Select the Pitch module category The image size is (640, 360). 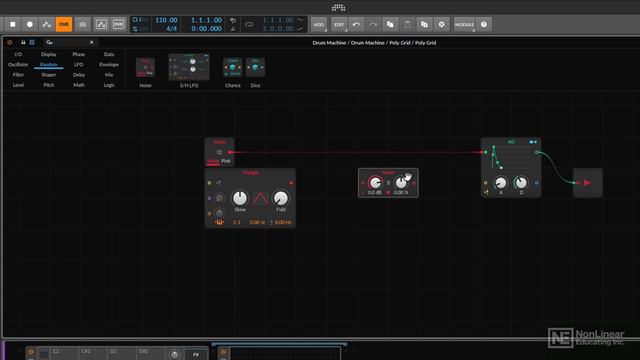(x=49, y=85)
